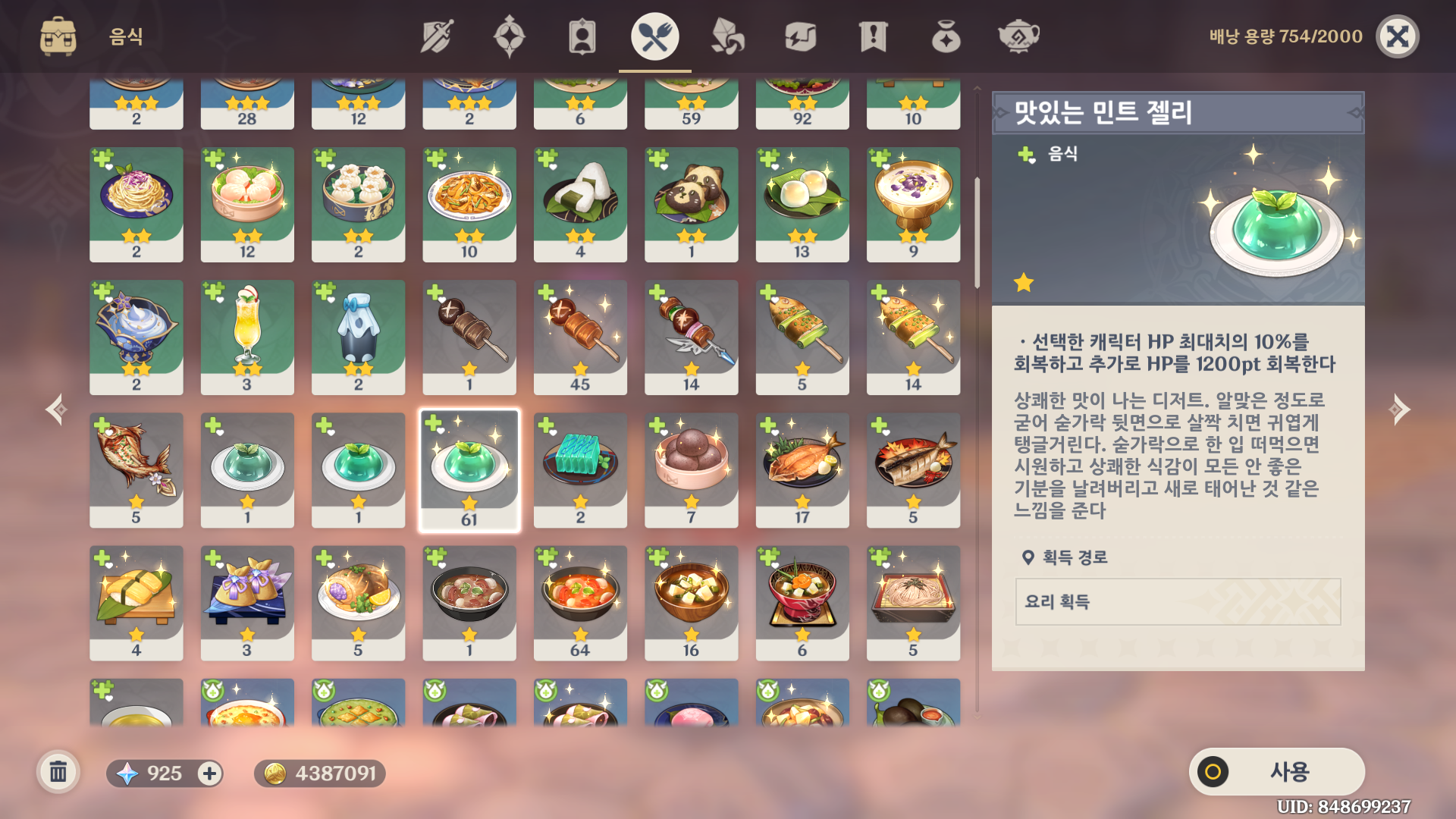Image resolution: width=1456 pixels, height=819 pixels.
Task: Open the 요리 획득 source entry
Action: point(1178,601)
